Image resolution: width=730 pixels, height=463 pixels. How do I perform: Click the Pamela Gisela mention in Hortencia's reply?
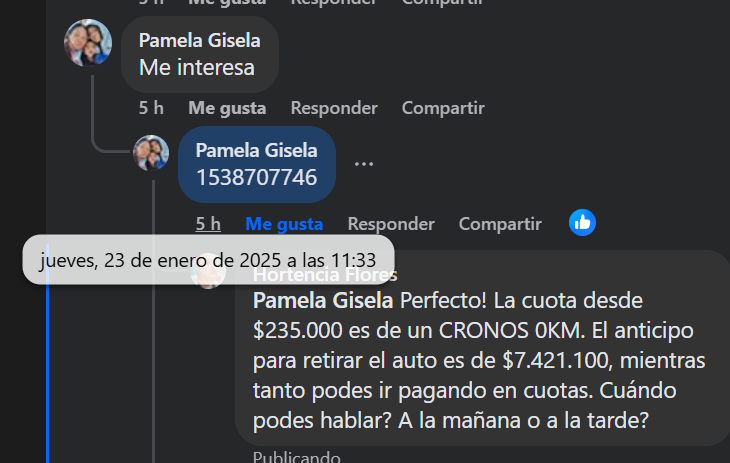[323, 299]
